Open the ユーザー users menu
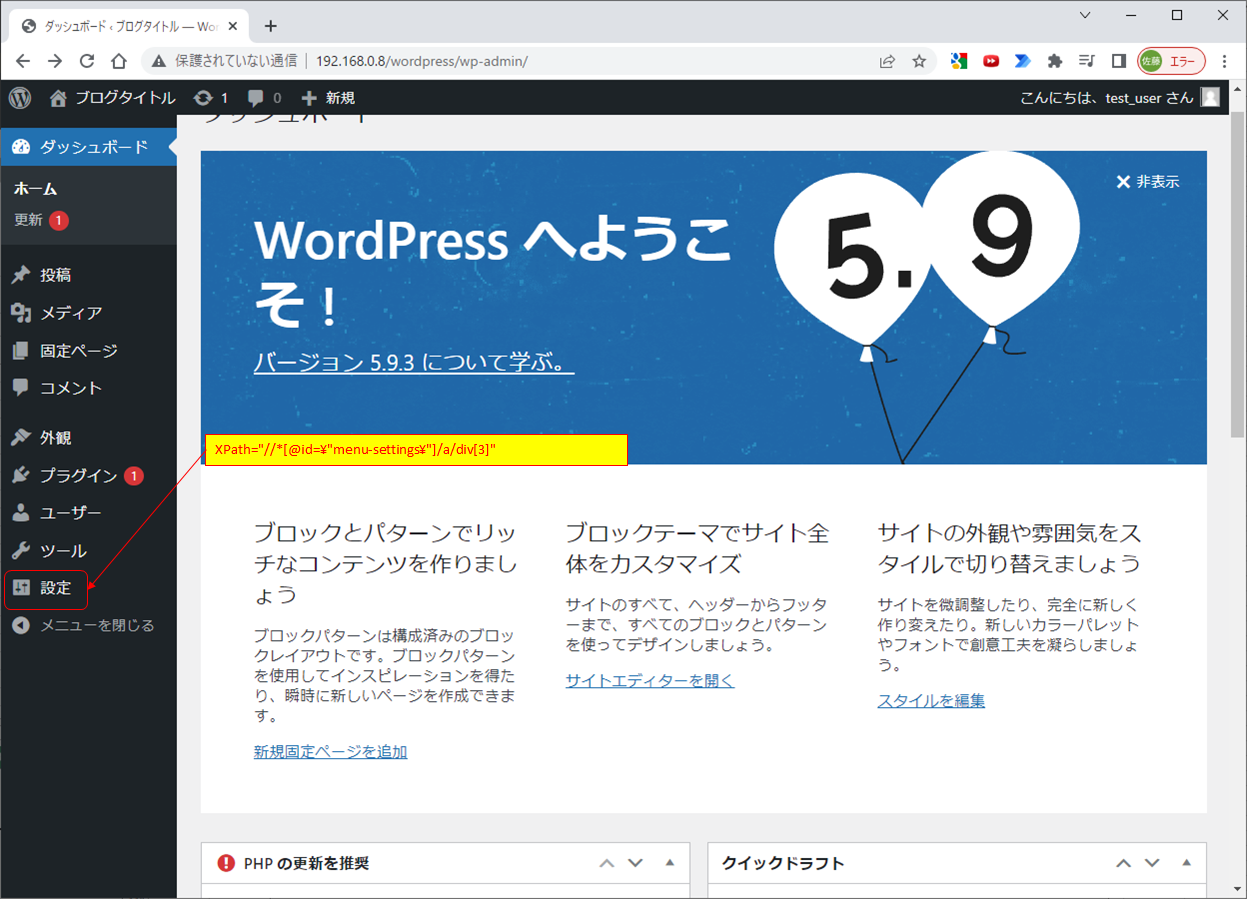 pos(88,513)
